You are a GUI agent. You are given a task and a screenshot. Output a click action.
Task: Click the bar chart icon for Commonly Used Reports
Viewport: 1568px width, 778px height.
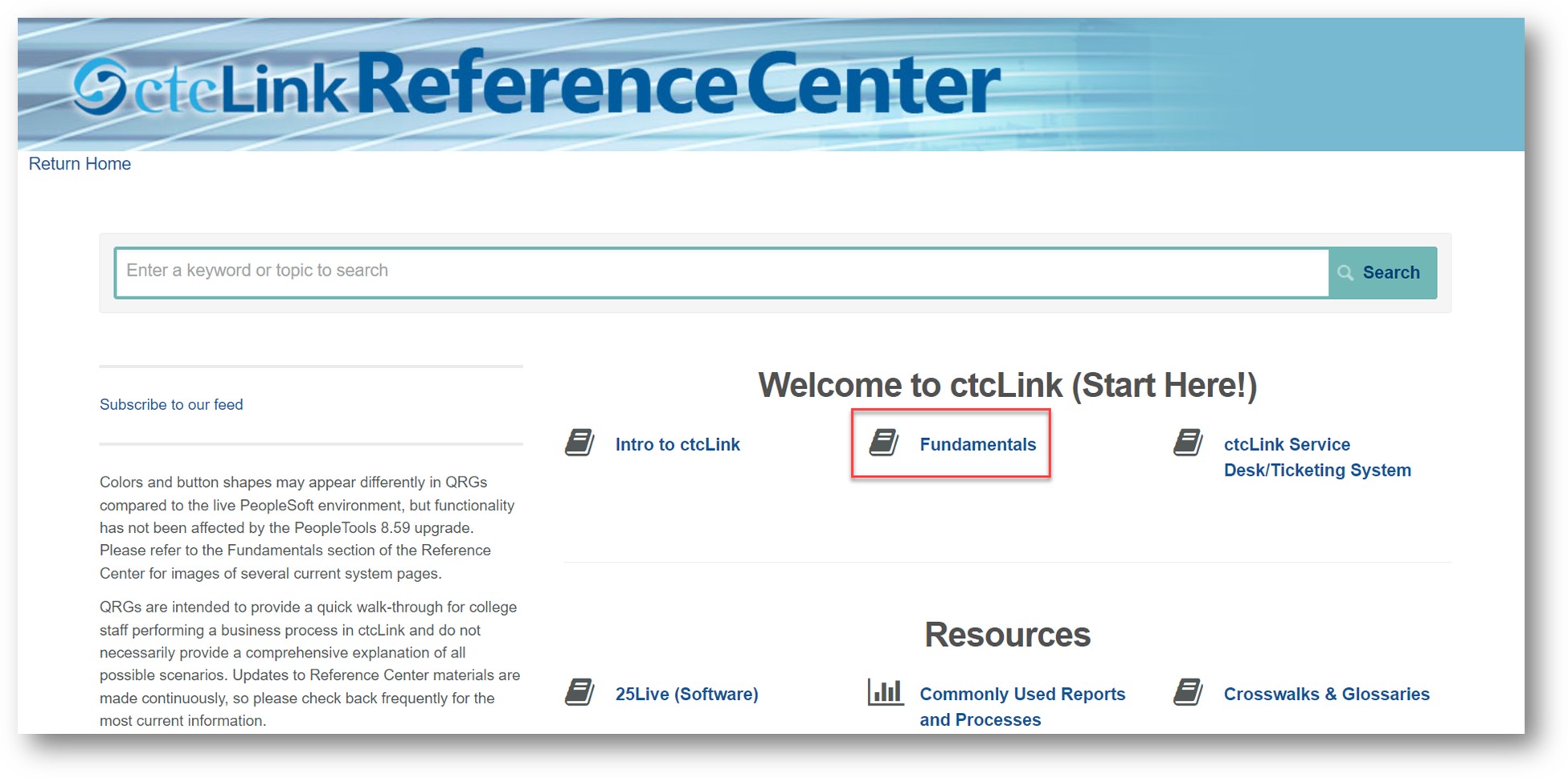pos(885,692)
